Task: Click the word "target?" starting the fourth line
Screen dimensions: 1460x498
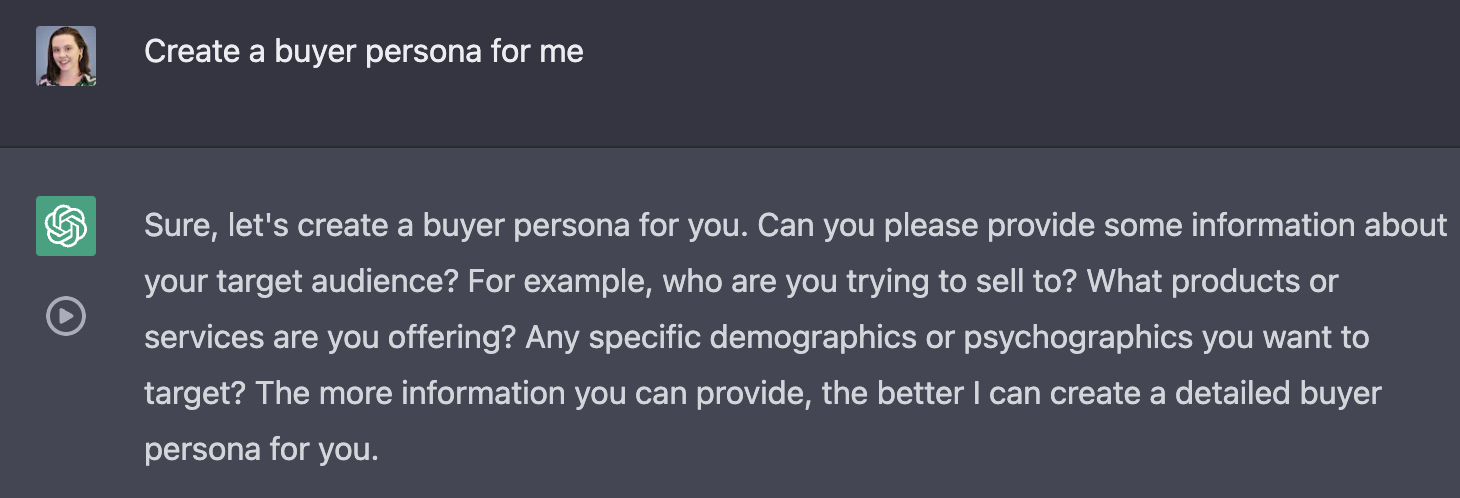Action: (194, 393)
